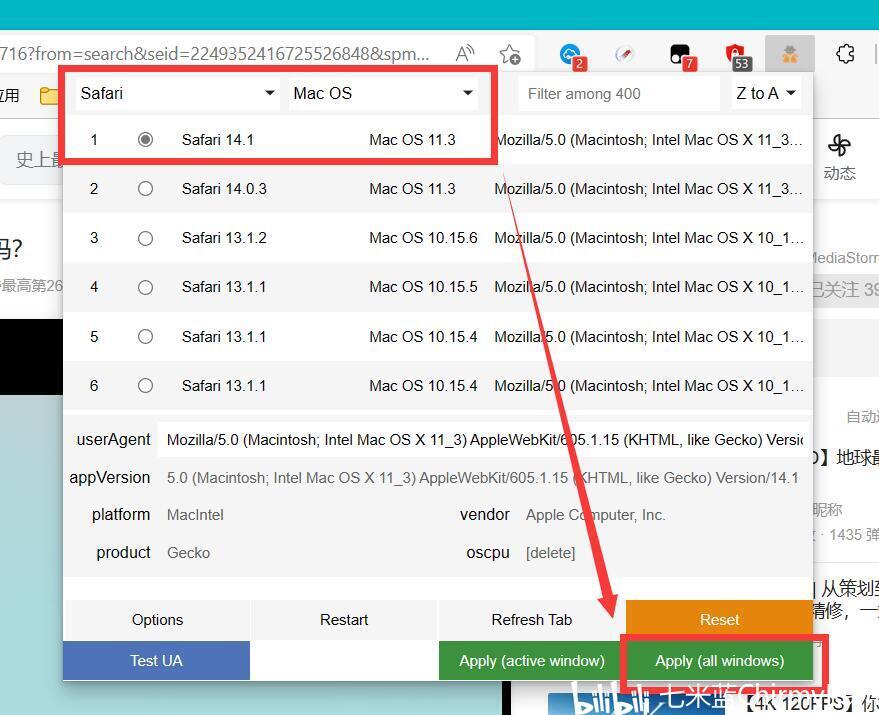
Task: Select Safari 14.0.3 radio button in row 2
Action: [x=145, y=188]
